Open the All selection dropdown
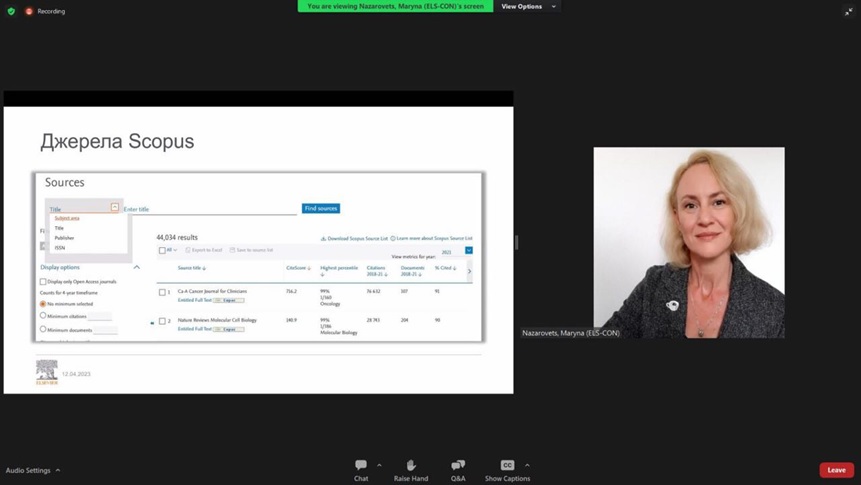Viewport: 861px width, 485px height. 172,250
